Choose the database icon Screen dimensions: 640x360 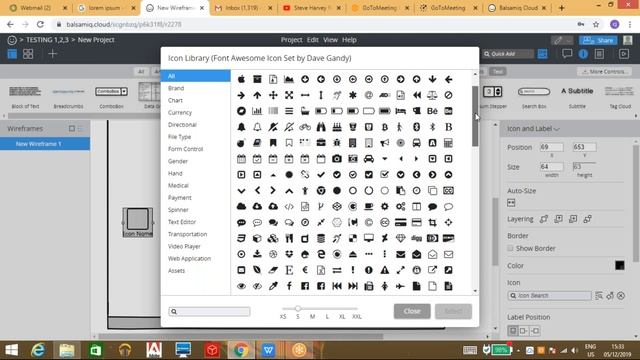point(321,238)
